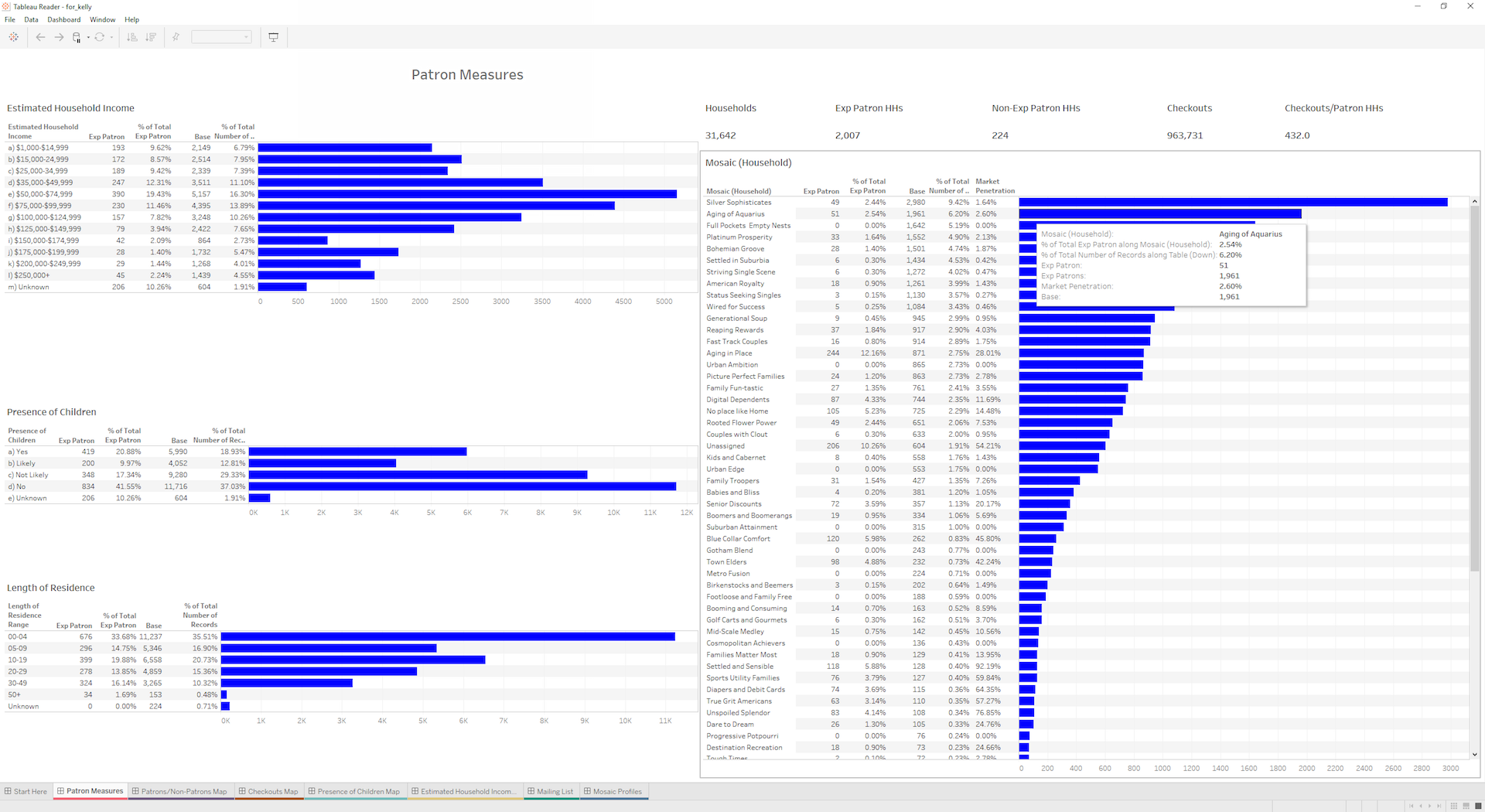Image resolution: width=1485 pixels, height=812 pixels.
Task: Pause auto updates with data source icon
Action: 77,37
